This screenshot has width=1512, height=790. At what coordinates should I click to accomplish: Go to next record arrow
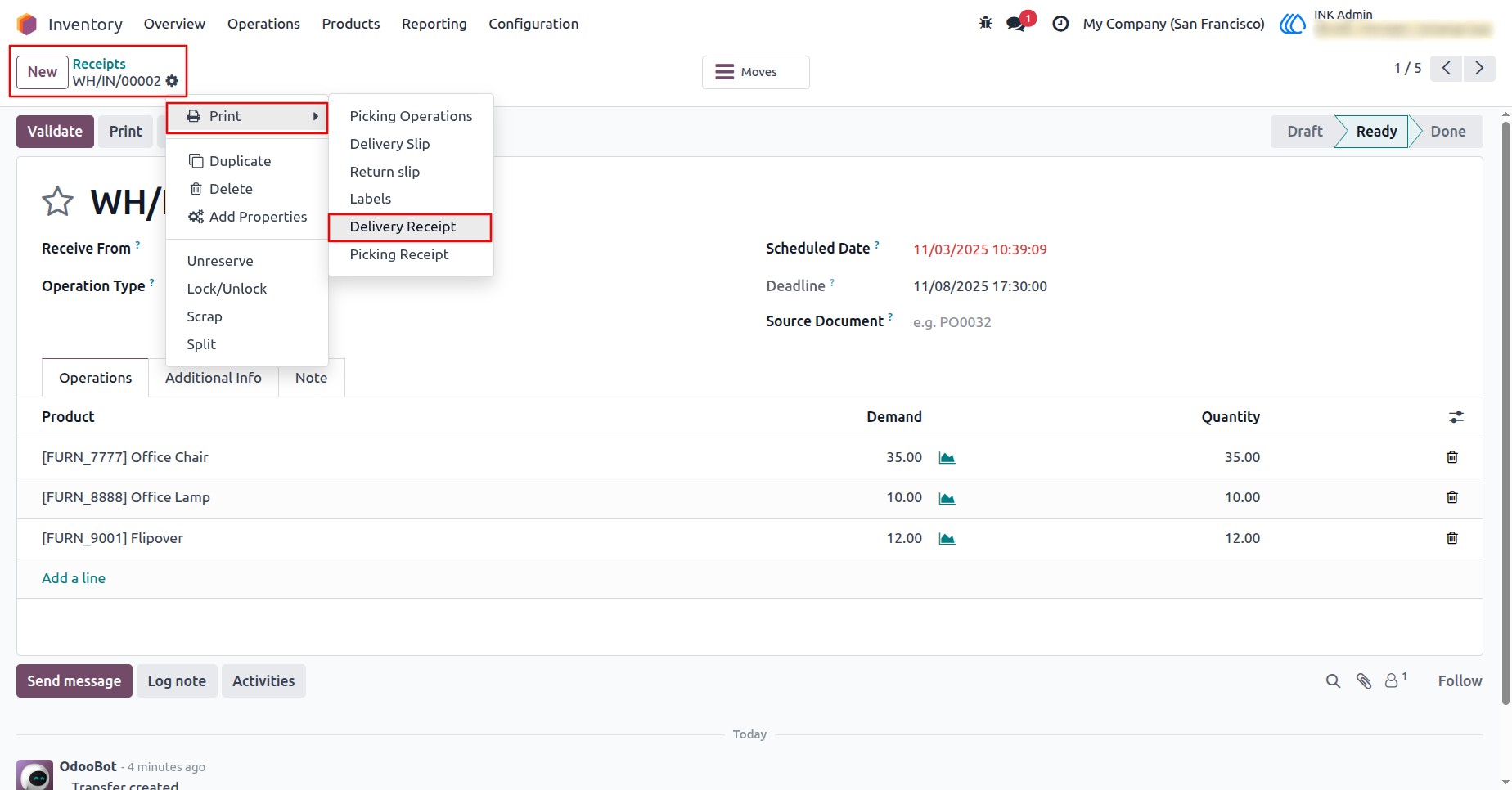click(1479, 68)
